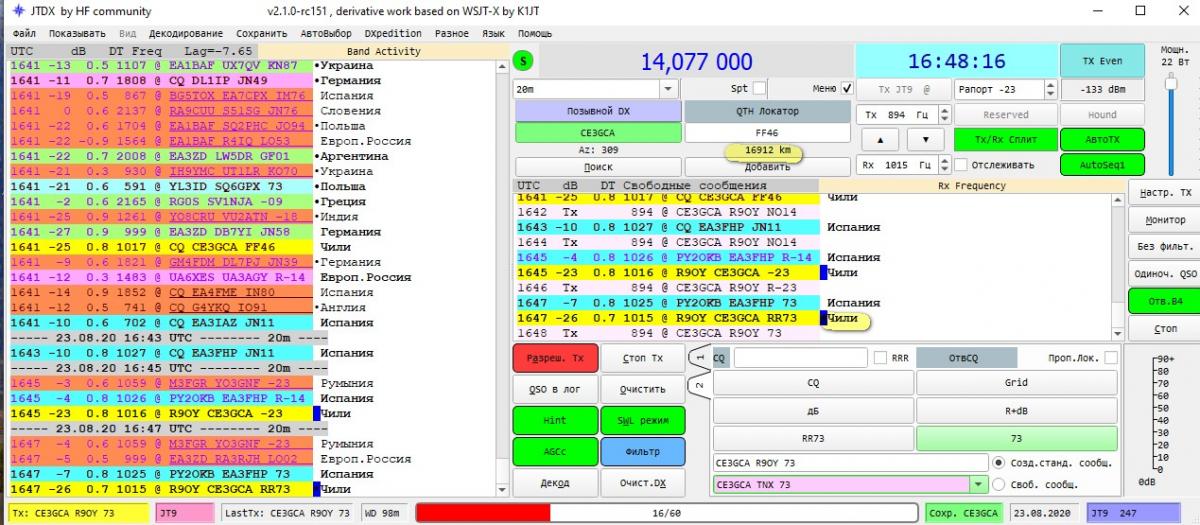Click the red Разреш. Tx button

tap(554, 357)
